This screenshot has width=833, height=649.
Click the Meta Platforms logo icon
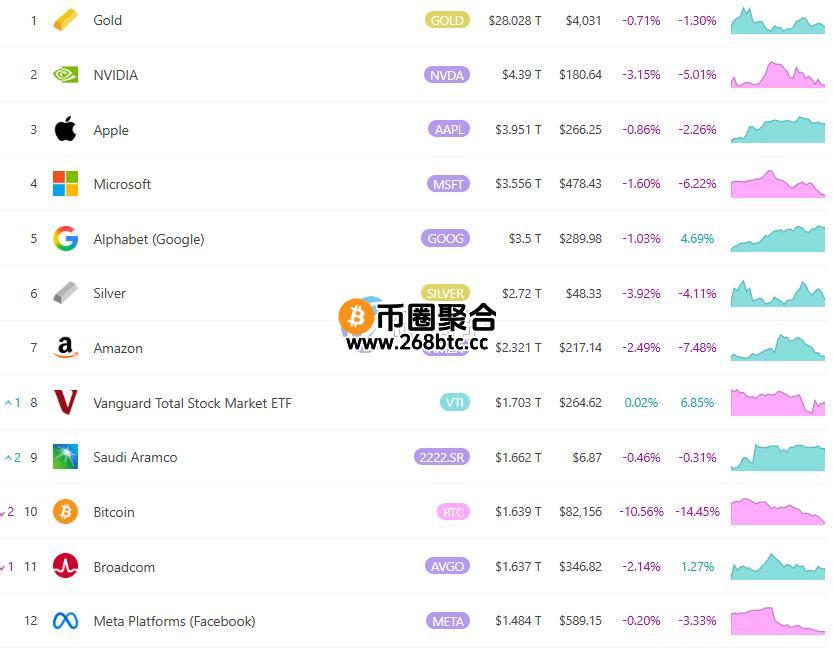[x=65, y=621]
